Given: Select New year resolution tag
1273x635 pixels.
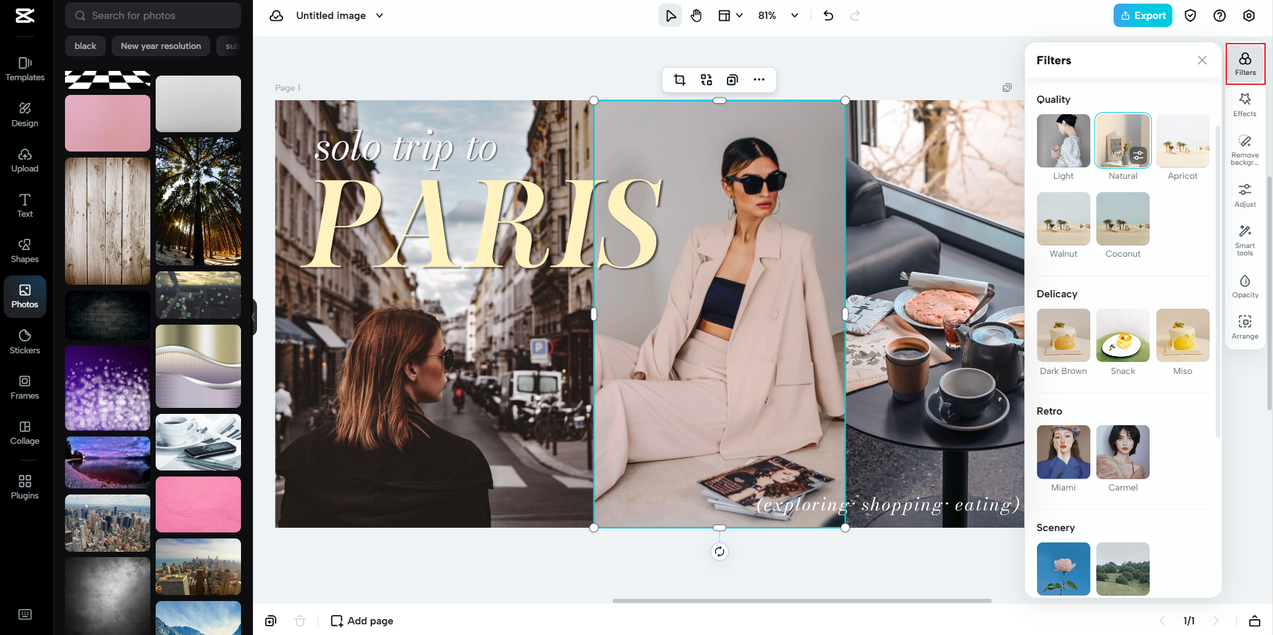Looking at the screenshot, I should pos(161,46).
